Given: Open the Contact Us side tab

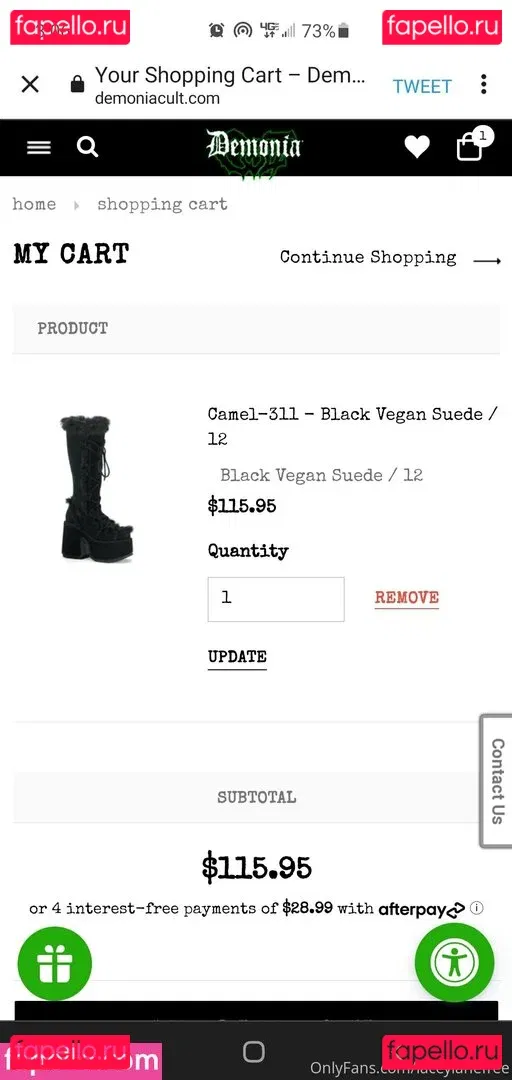Looking at the screenshot, I should 496,781.
